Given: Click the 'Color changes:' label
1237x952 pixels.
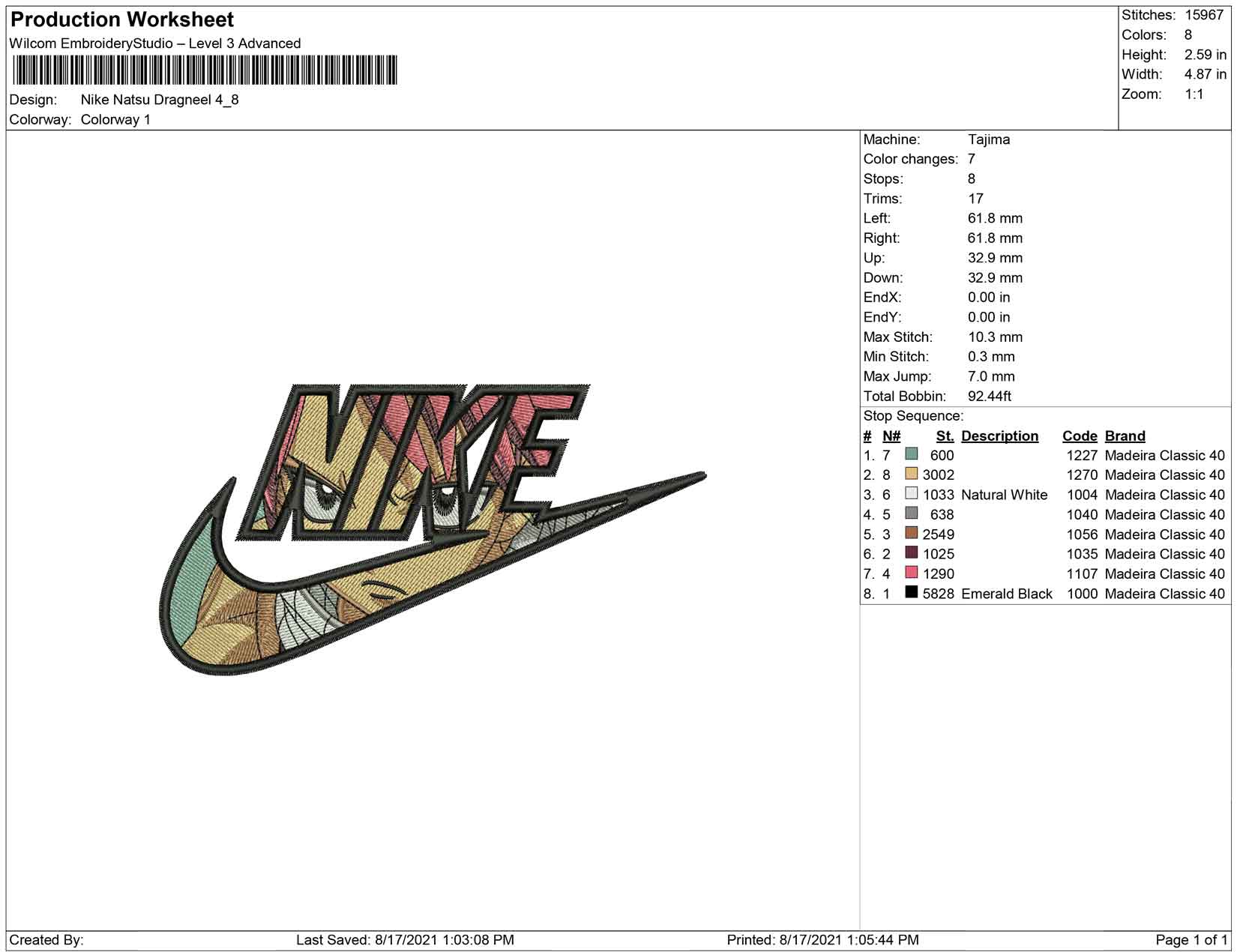Looking at the screenshot, I should pyautogui.click(x=911, y=159).
